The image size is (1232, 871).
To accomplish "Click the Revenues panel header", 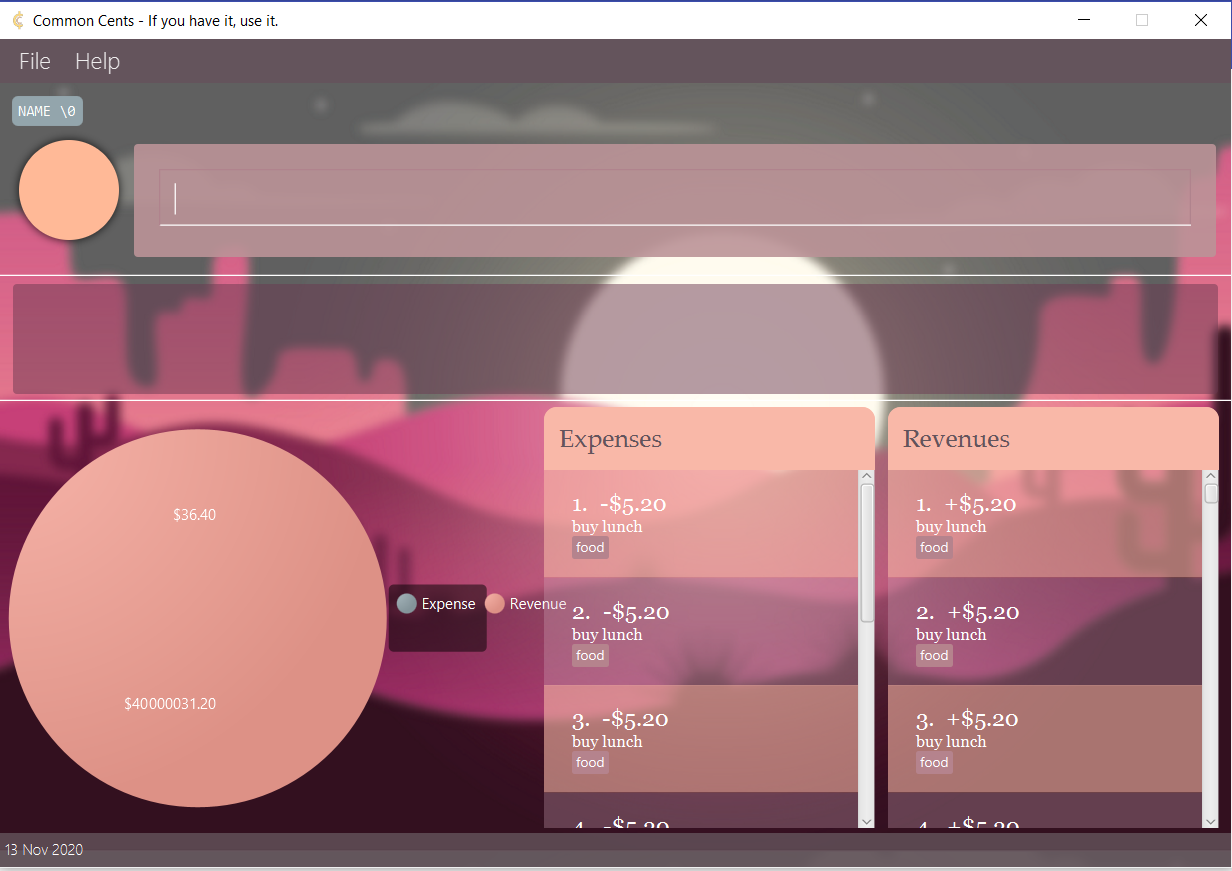I will 1053,439.
